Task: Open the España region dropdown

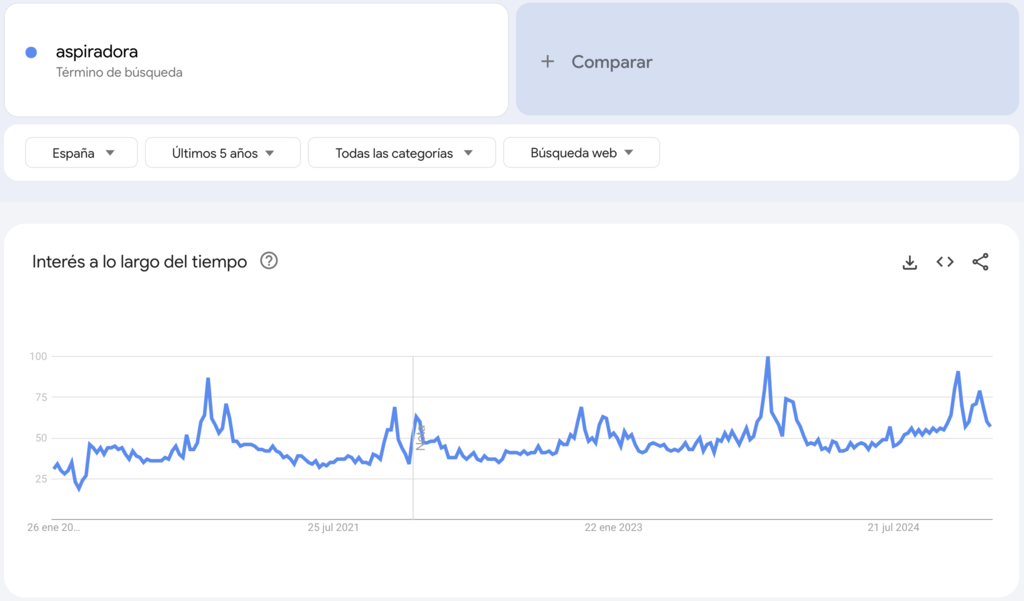Action: click(80, 152)
